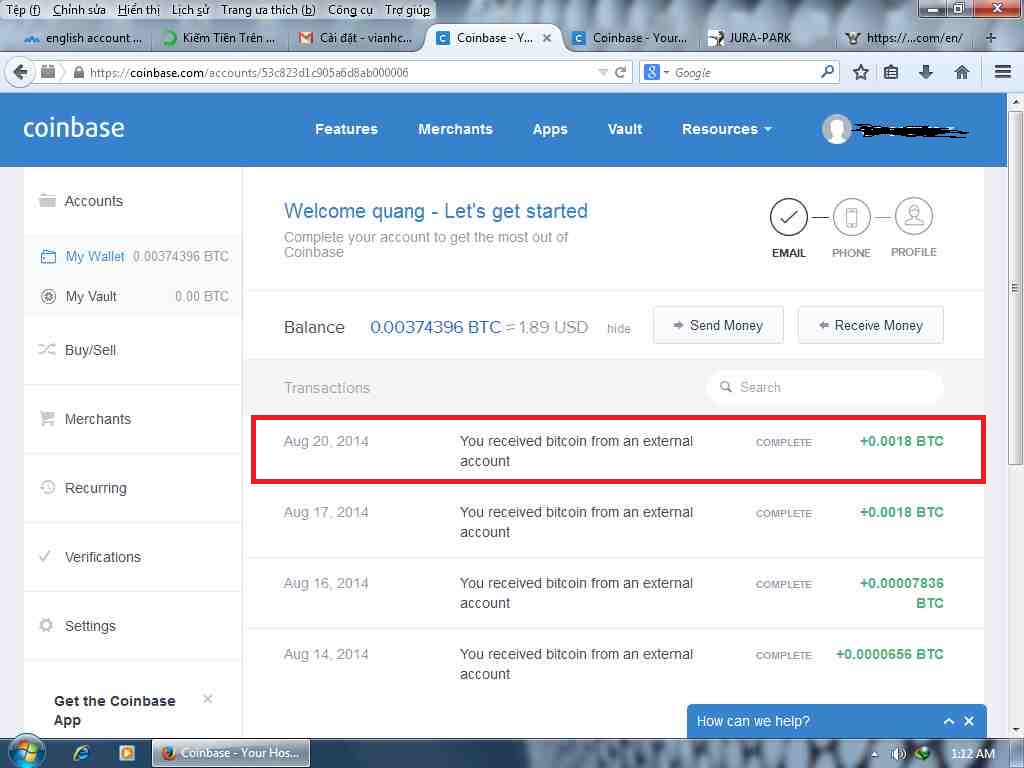
Task: Open the Aug 14, 2014 transaction row
Action: click(614, 664)
